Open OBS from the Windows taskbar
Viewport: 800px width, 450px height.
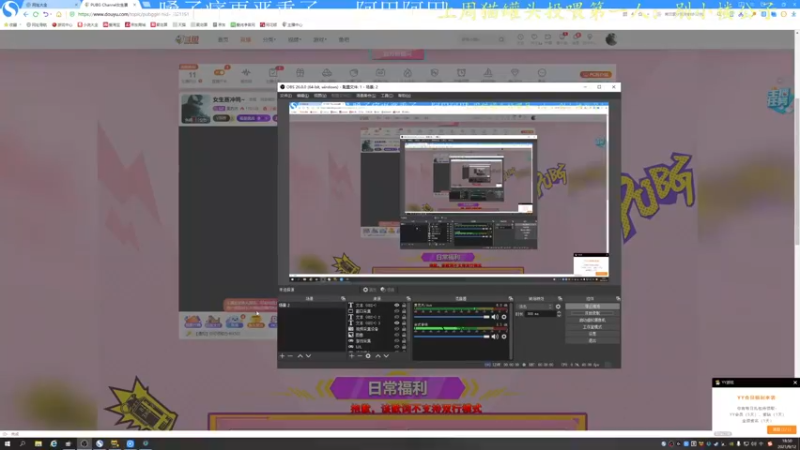click(x=84, y=444)
